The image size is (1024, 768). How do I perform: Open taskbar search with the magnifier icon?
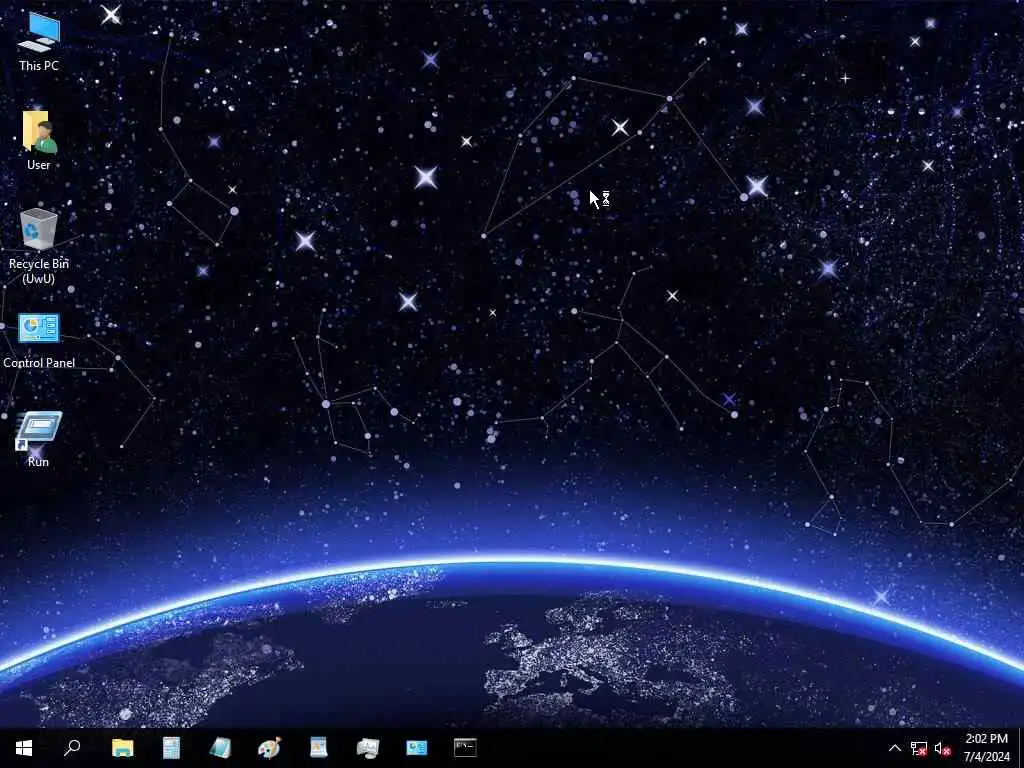(x=72, y=748)
